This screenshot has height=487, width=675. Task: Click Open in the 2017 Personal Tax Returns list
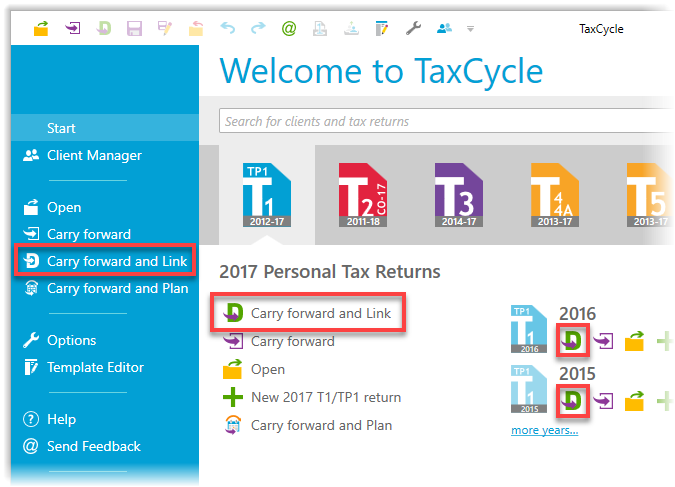(x=254, y=369)
